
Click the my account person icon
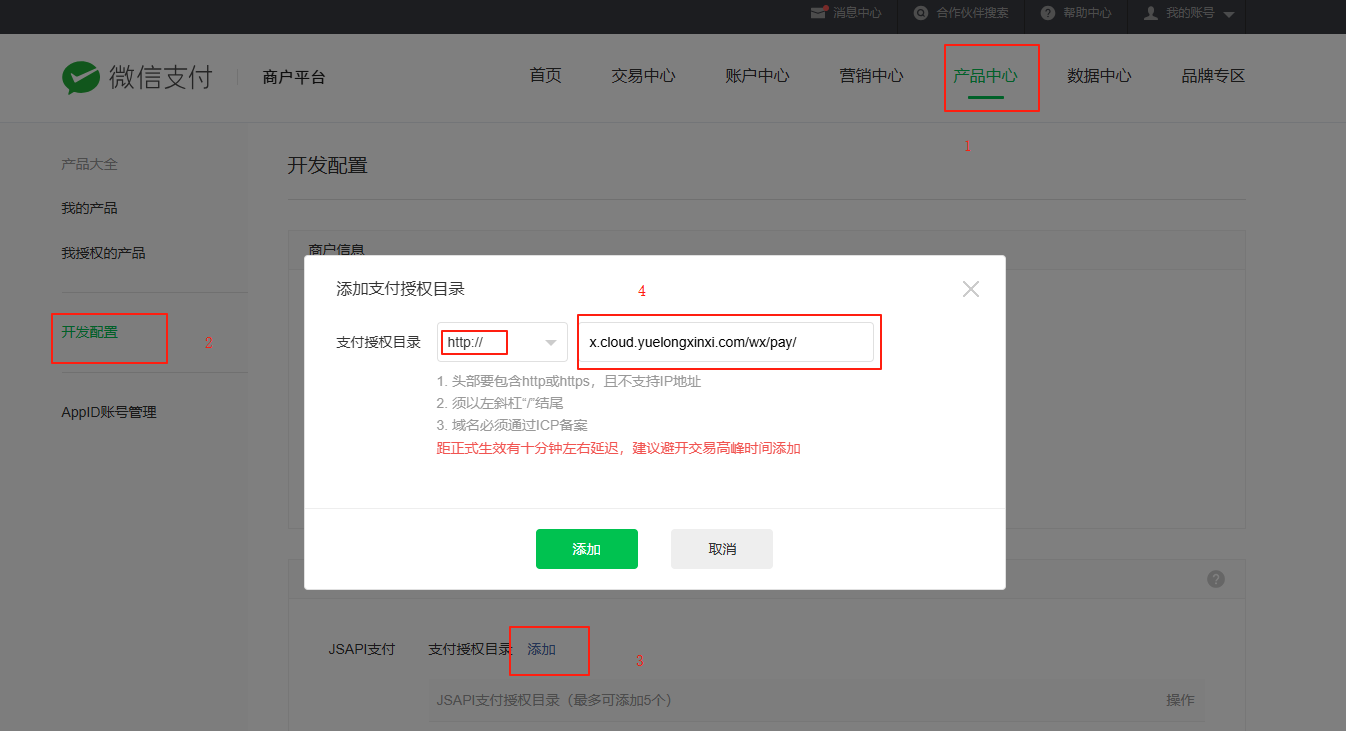pyautogui.click(x=1151, y=13)
